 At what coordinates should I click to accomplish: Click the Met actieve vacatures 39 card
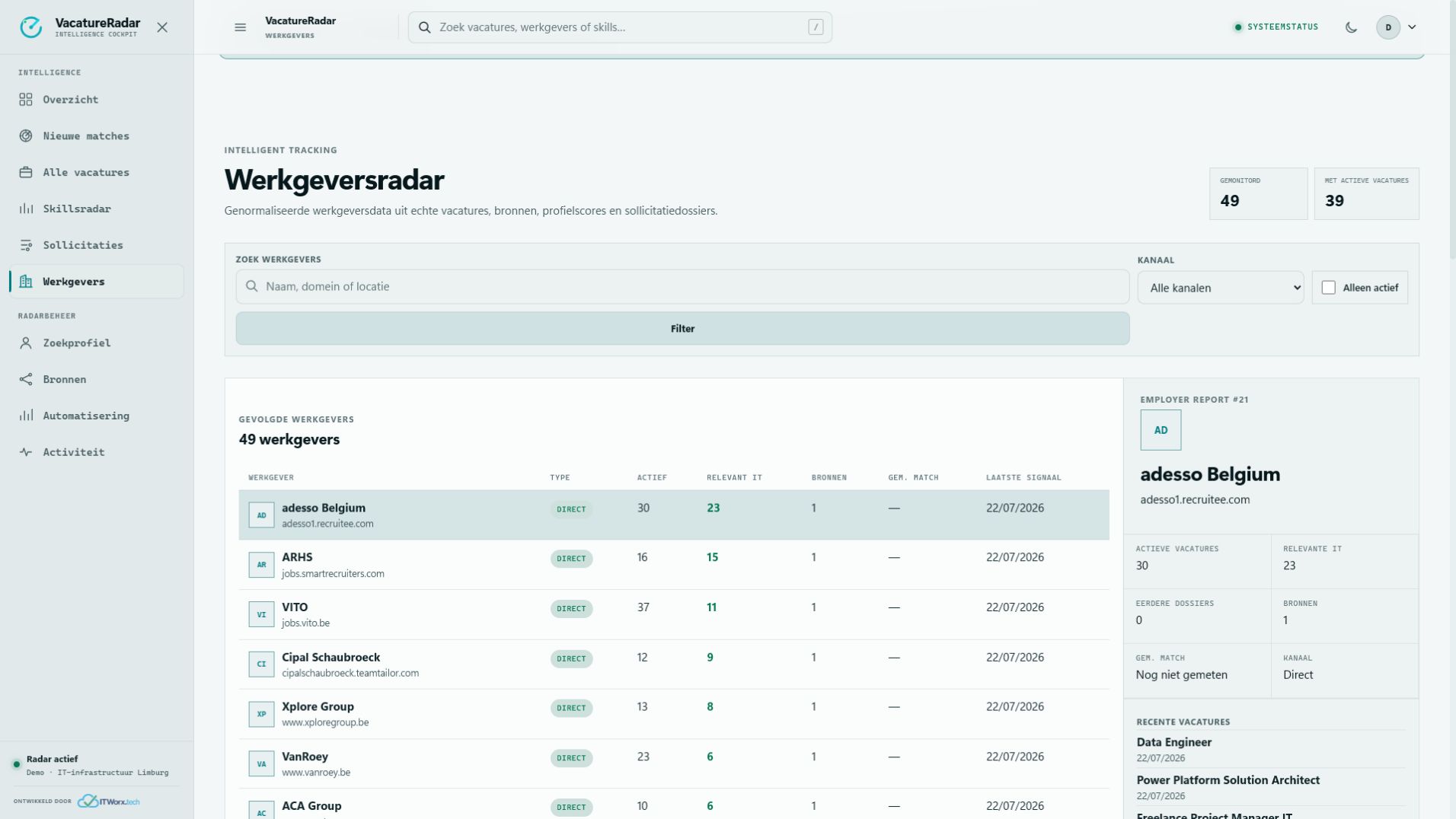click(x=1366, y=194)
